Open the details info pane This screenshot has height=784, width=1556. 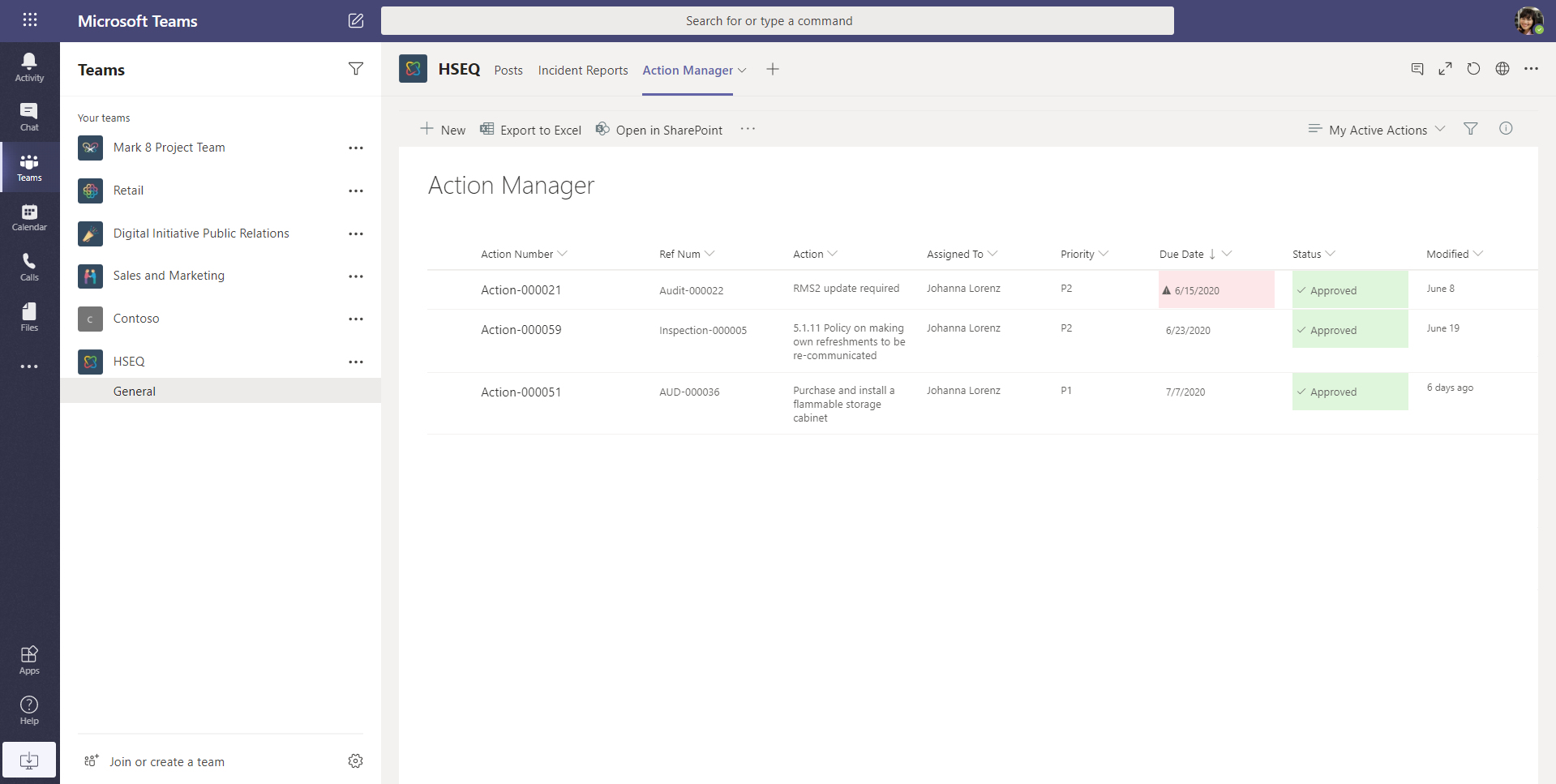click(x=1506, y=128)
